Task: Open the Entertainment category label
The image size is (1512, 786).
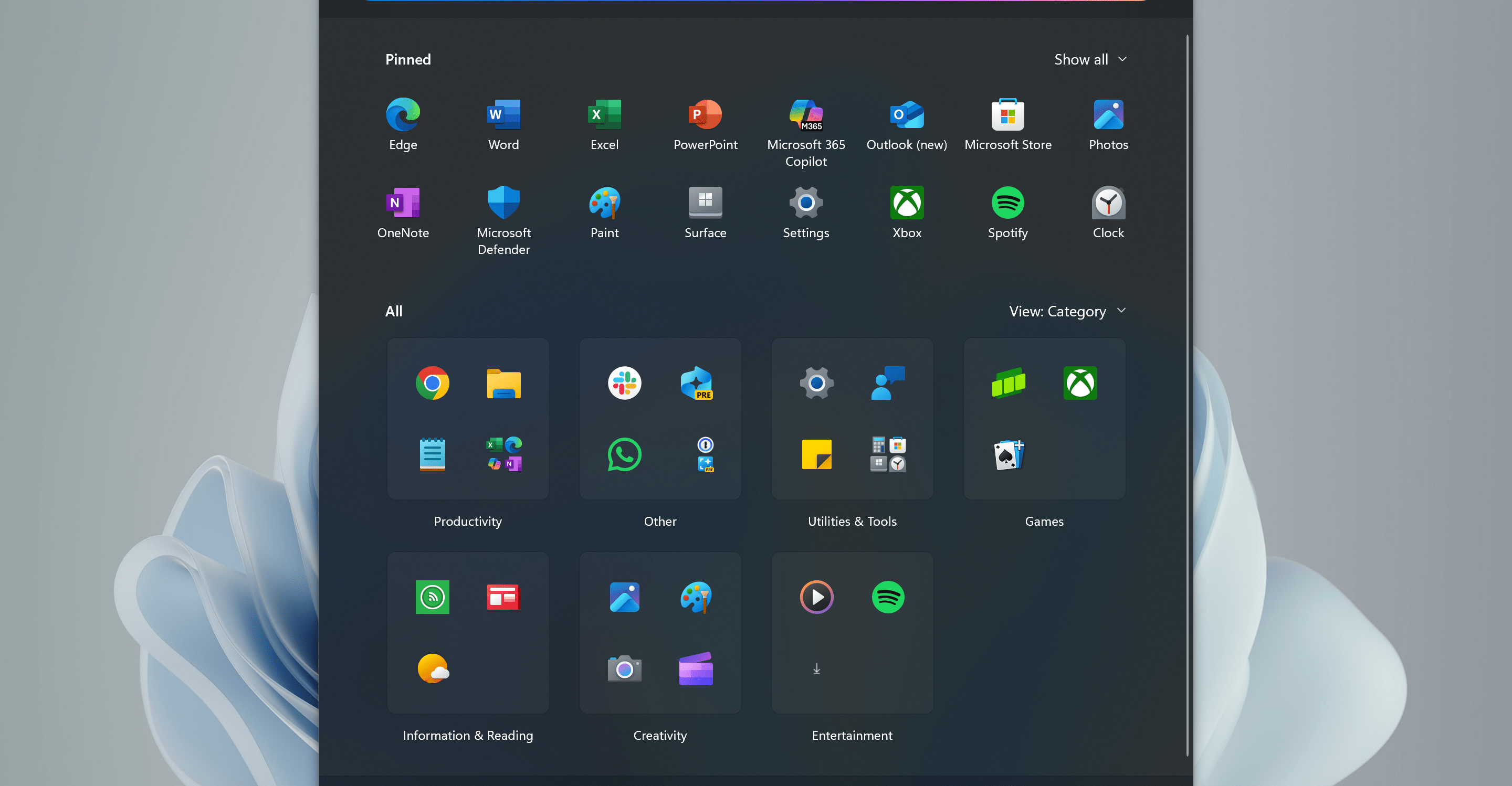Action: (851, 735)
